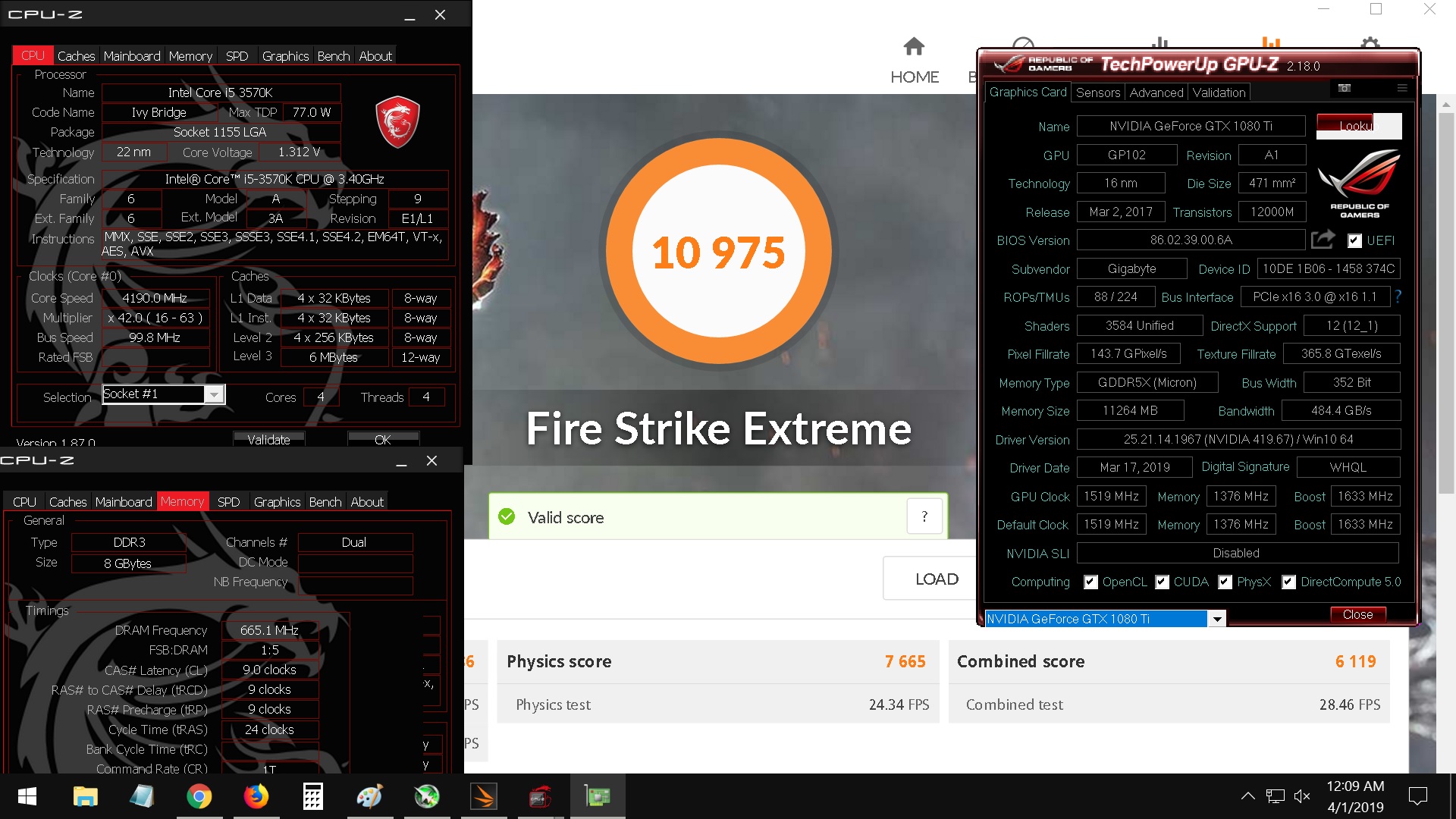Switch to the Advanced tab in GPU-Z
The height and width of the screenshot is (819, 1456).
pyautogui.click(x=1156, y=93)
